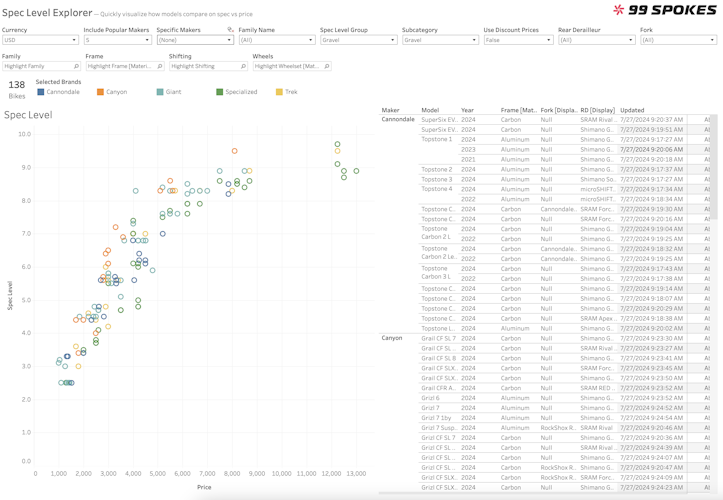
Task: Select the Specialized legend label
Action: pos(241,92)
